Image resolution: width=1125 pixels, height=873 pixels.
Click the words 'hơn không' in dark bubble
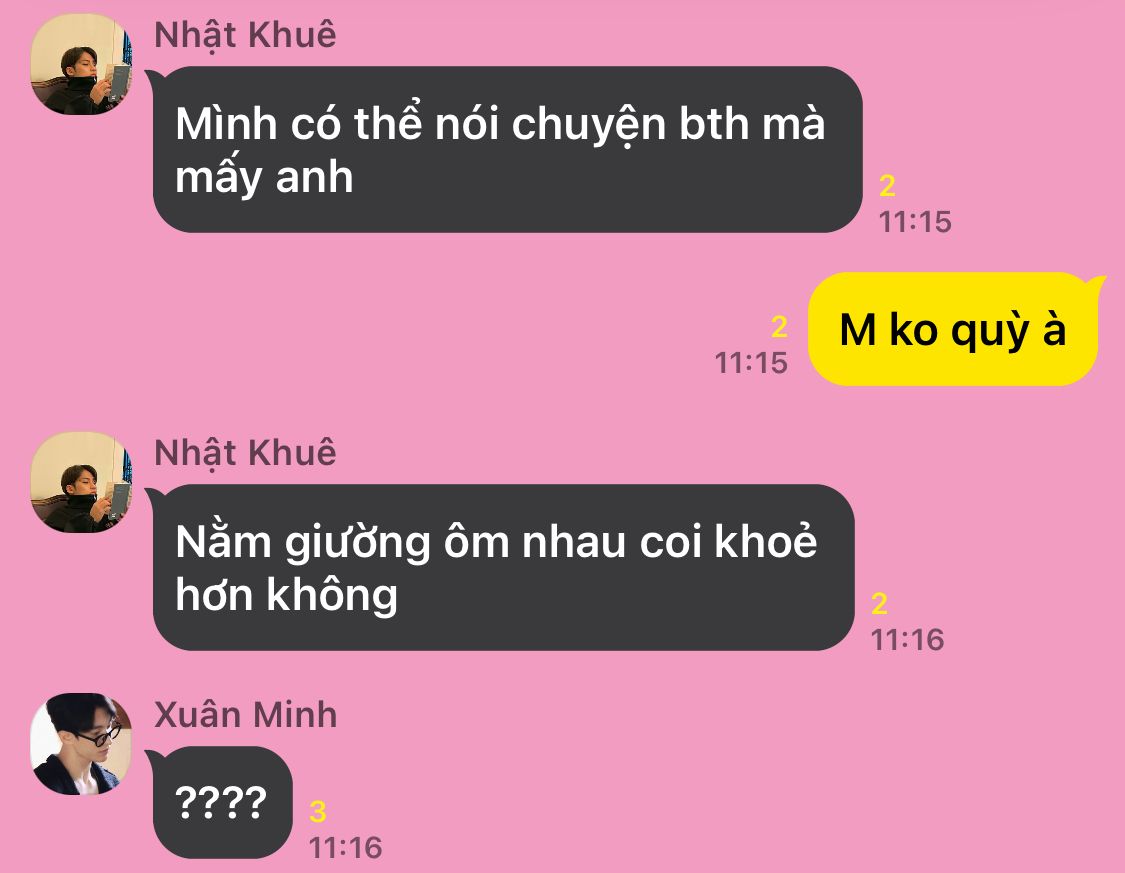pyautogui.click(x=286, y=596)
